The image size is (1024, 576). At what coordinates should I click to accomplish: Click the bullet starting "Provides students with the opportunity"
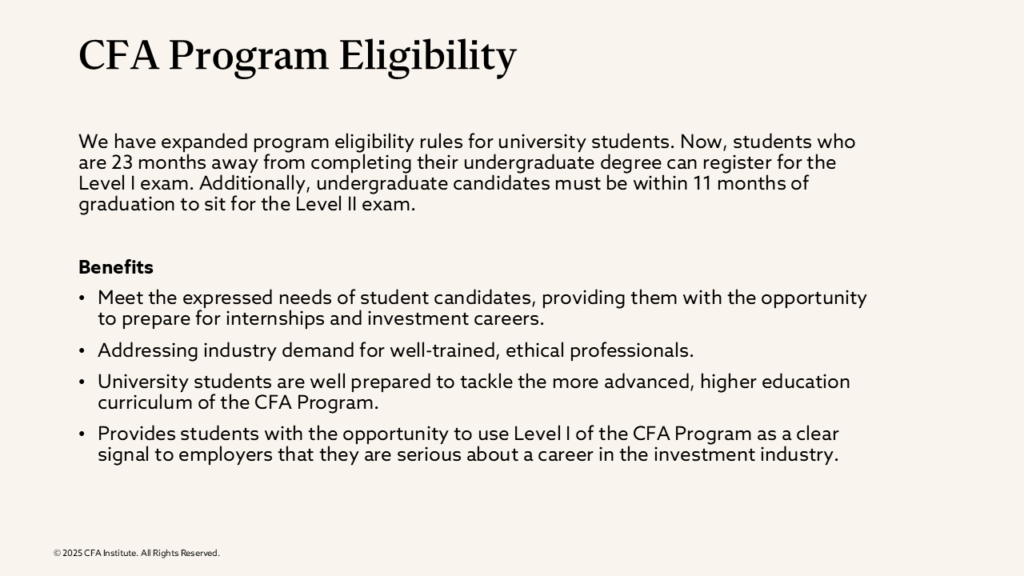[x=468, y=434]
